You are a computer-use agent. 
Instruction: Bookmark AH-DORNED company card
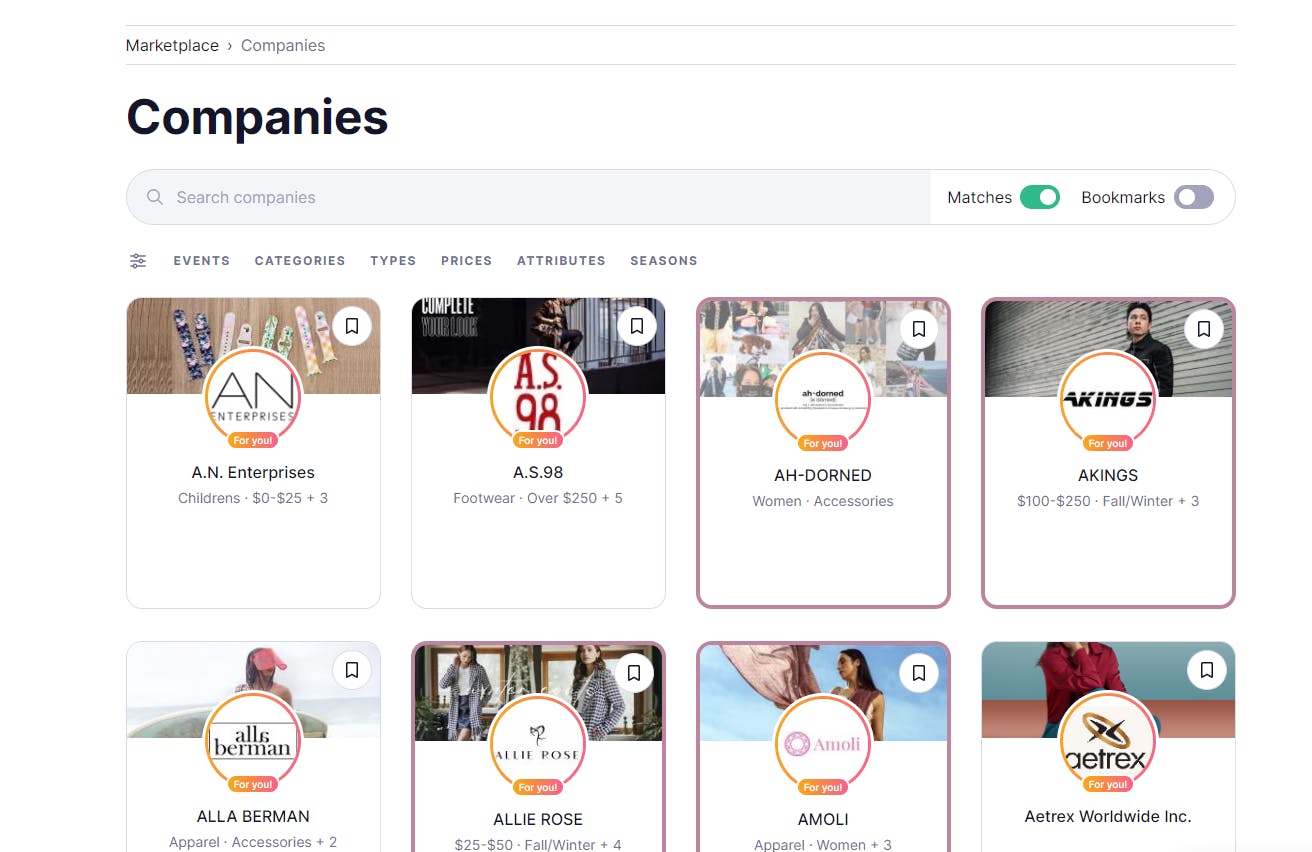pos(919,329)
